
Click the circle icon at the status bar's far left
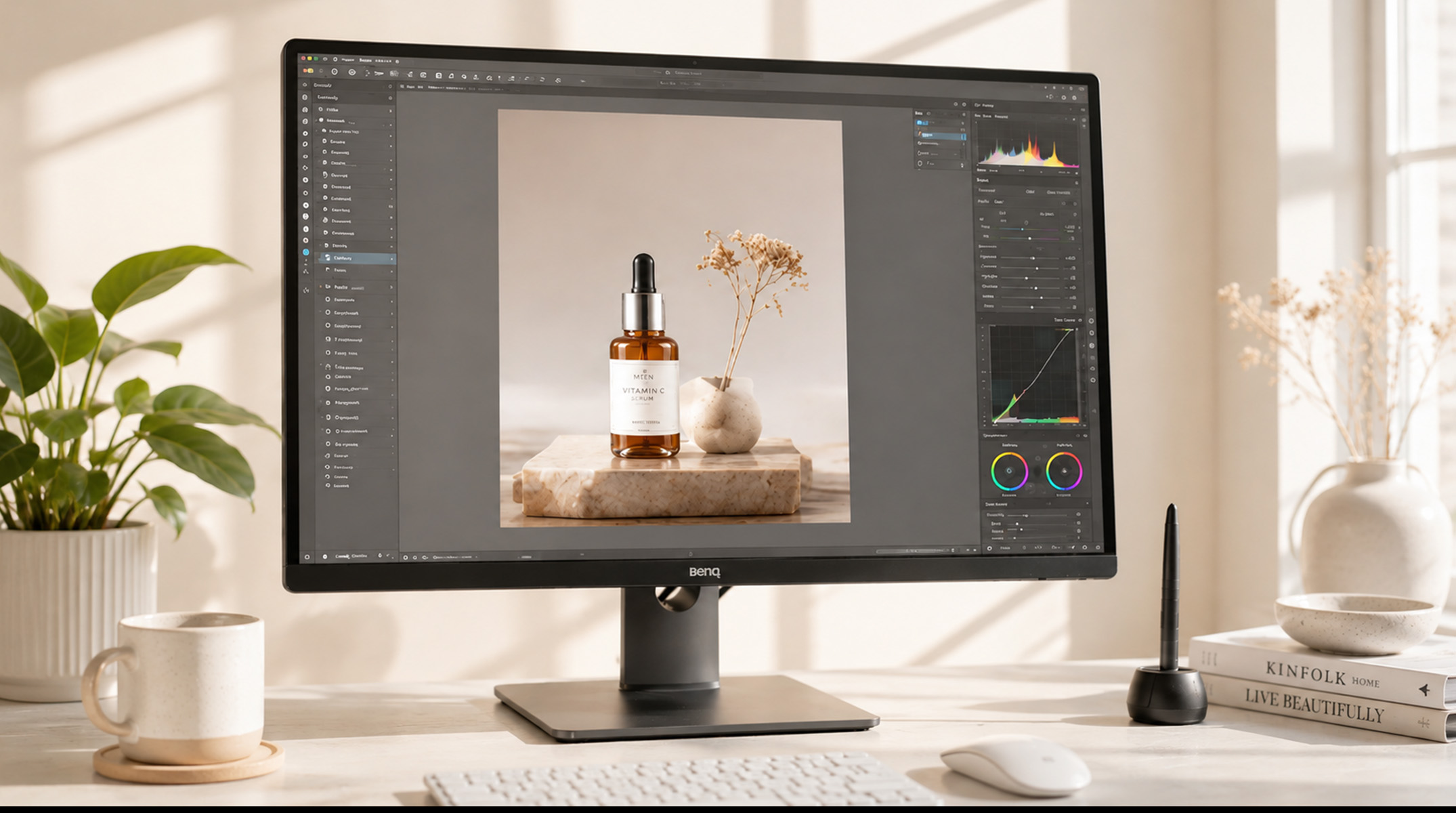pos(307,556)
